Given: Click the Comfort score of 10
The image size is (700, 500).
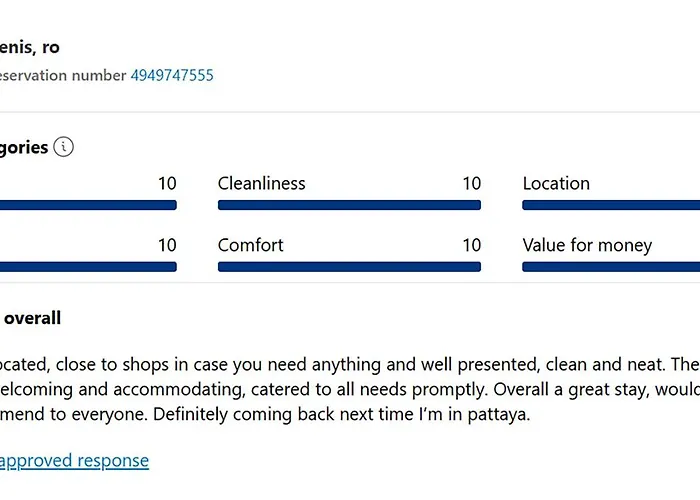Looking at the screenshot, I should tap(471, 245).
